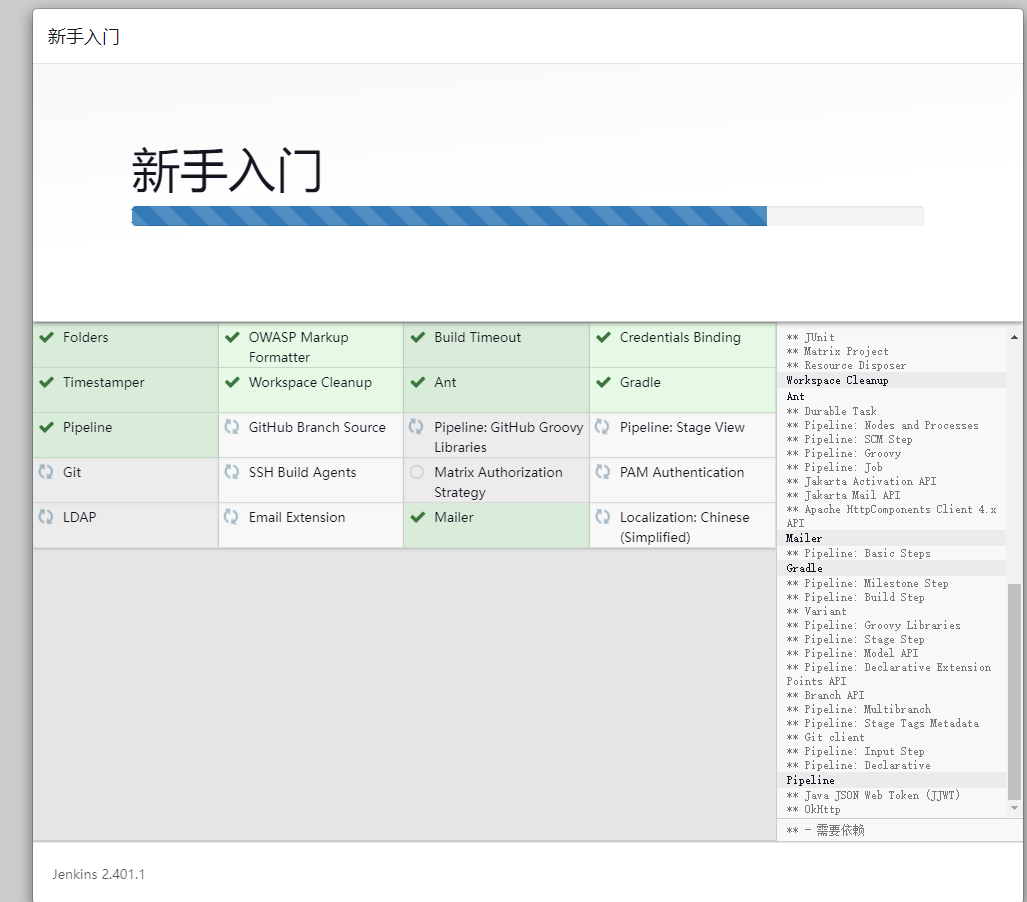Click "** Git client" log line
1027x902 pixels.
tap(825, 738)
